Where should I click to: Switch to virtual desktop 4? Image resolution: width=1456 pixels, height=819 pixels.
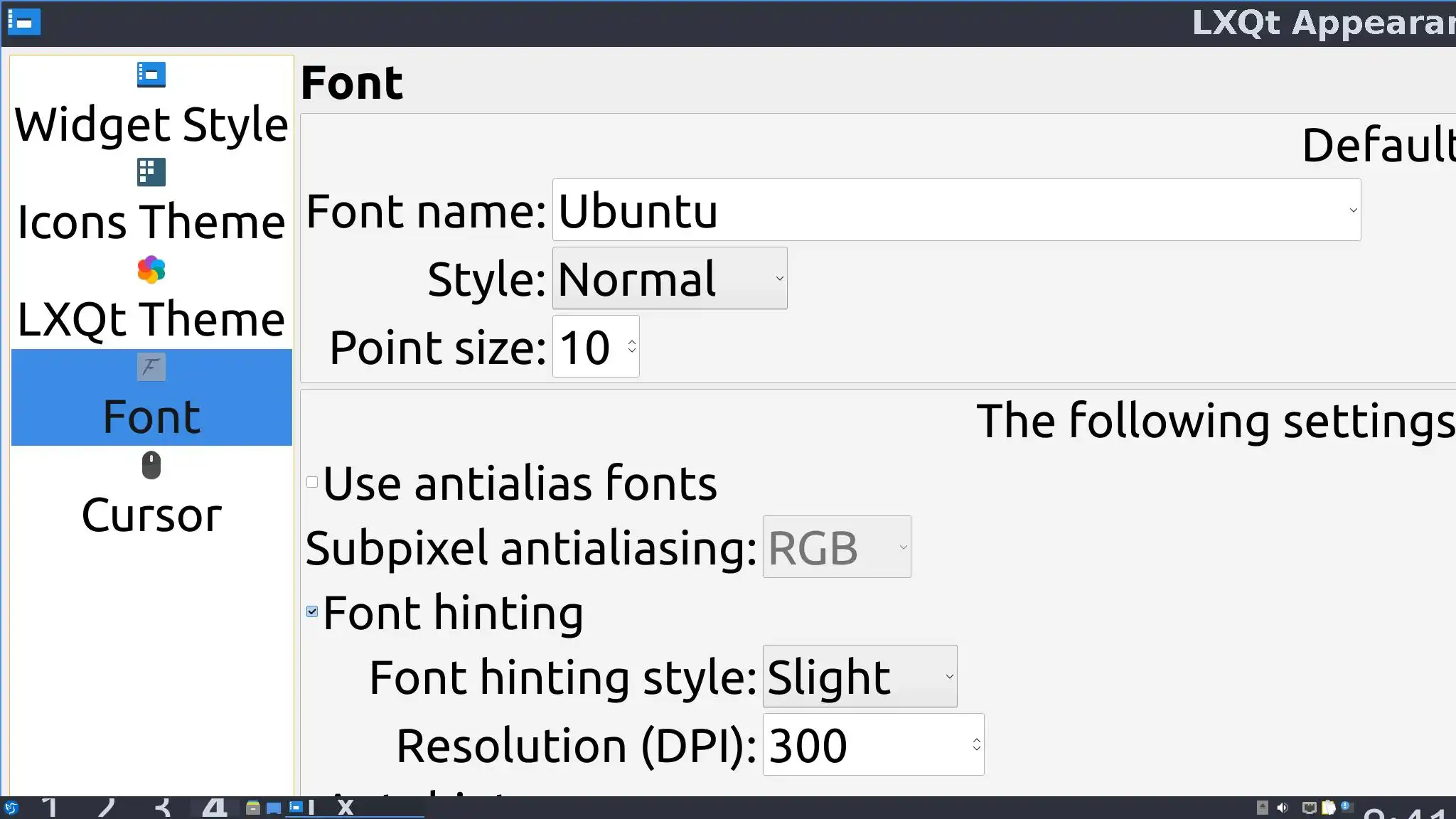214,808
